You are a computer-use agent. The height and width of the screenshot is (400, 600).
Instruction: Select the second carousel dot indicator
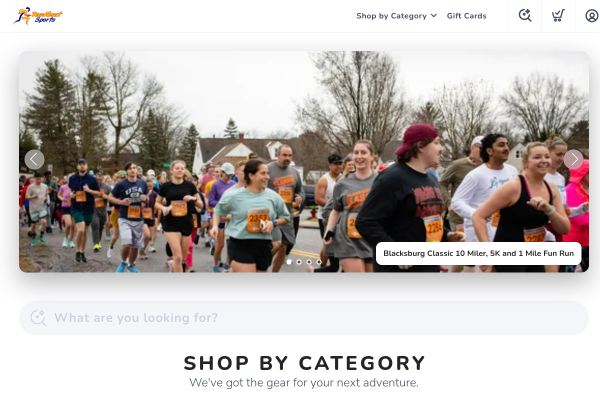(299, 262)
